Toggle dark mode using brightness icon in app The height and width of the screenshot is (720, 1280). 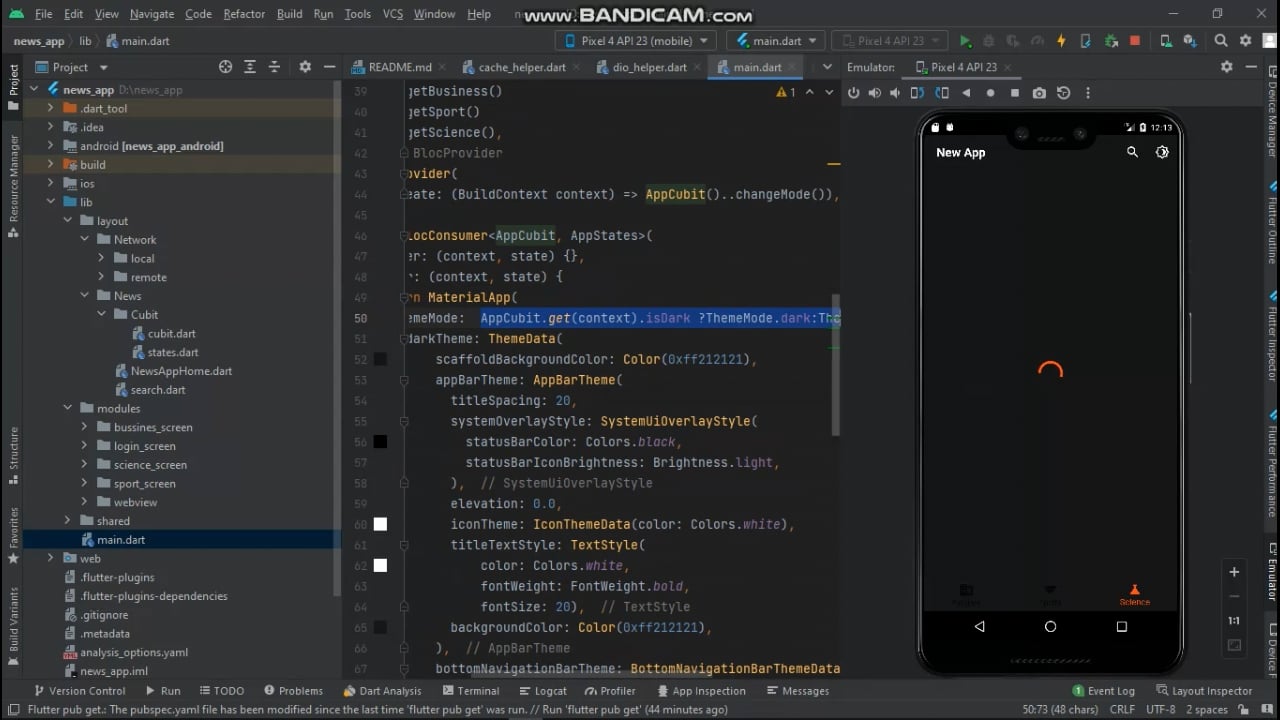[1162, 152]
